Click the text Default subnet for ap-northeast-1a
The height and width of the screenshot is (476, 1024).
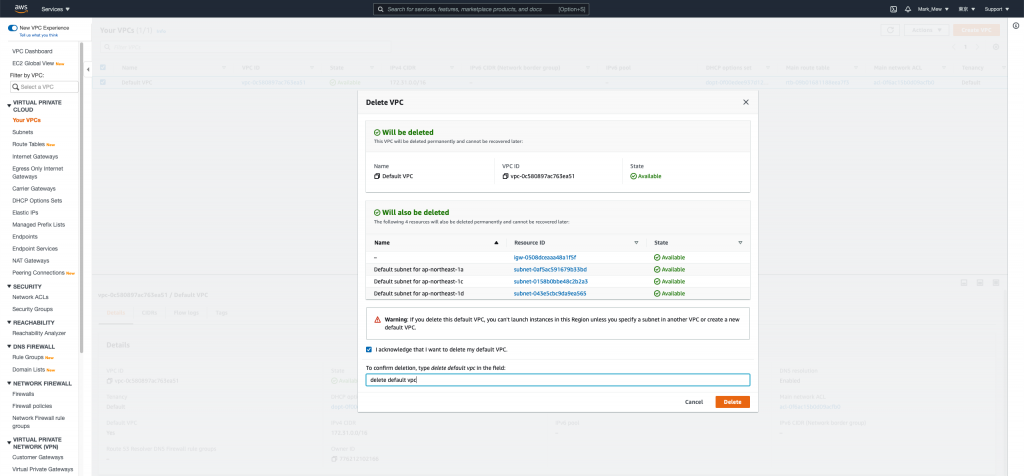click(419, 269)
